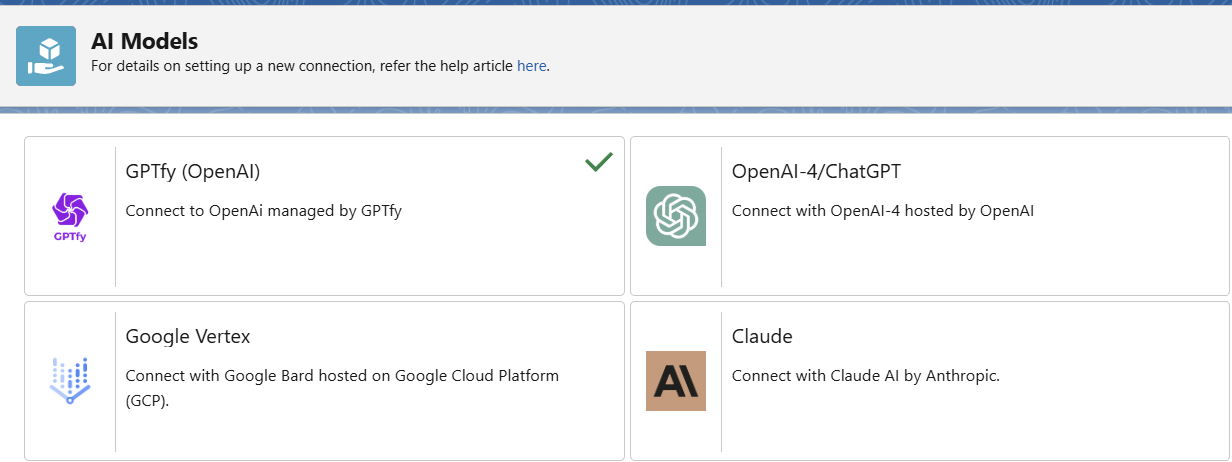The image size is (1232, 462).
Task: Click 'Connect with Google Bard hosted' description
Action: point(342,388)
